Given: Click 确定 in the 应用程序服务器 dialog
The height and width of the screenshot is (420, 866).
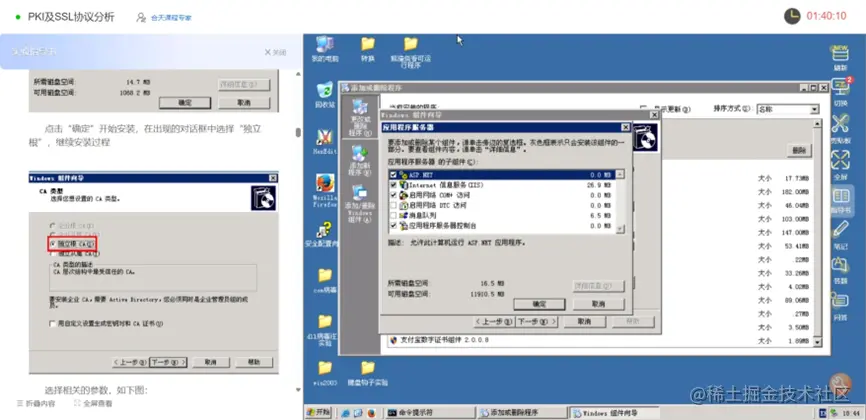Looking at the screenshot, I should click(x=539, y=304).
